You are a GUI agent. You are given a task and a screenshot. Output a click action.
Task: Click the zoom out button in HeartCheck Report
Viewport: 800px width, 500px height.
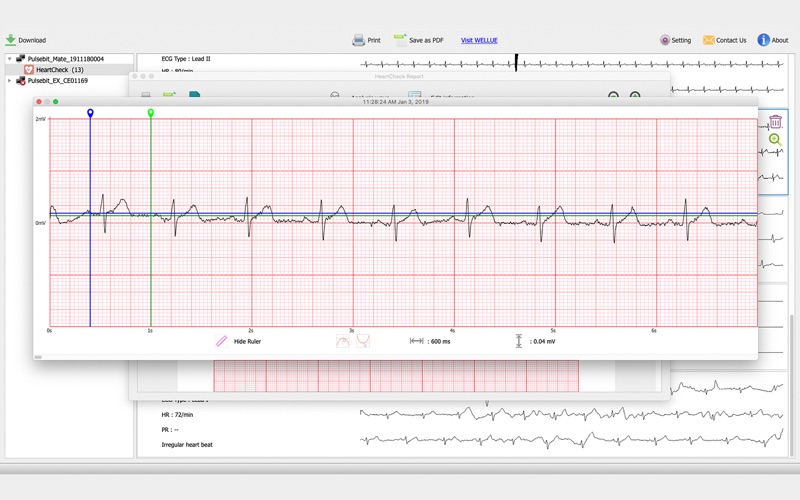click(613, 95)
